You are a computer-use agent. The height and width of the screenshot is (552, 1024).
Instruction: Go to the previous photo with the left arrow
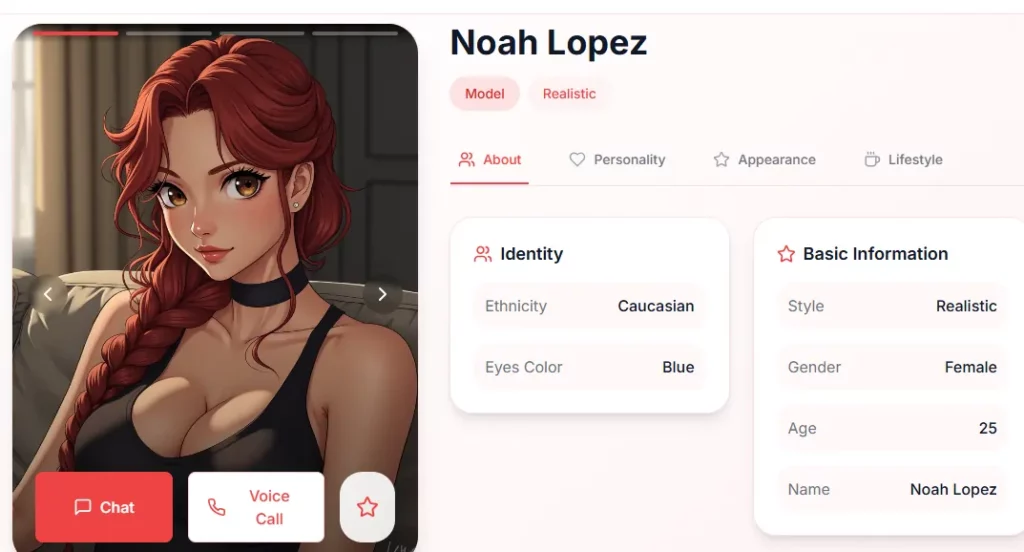coord(48,295)
